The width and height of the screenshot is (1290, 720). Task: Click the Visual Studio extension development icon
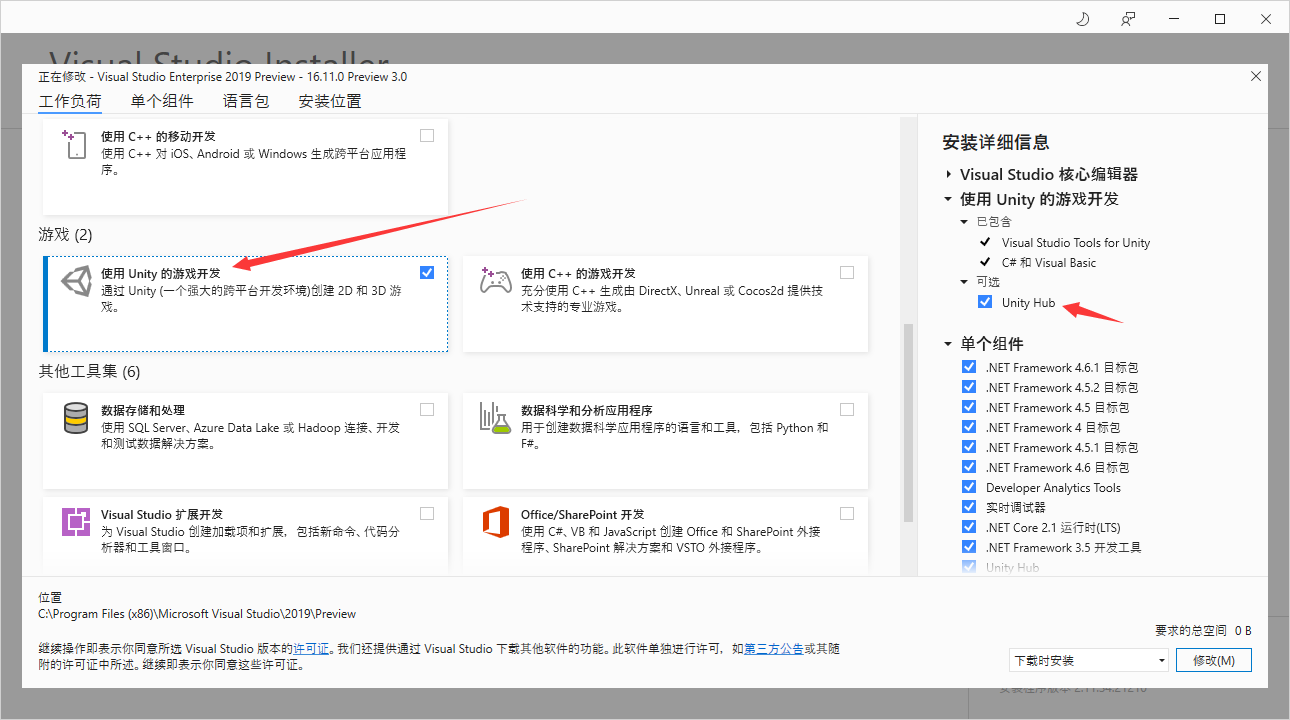(76, 522)
